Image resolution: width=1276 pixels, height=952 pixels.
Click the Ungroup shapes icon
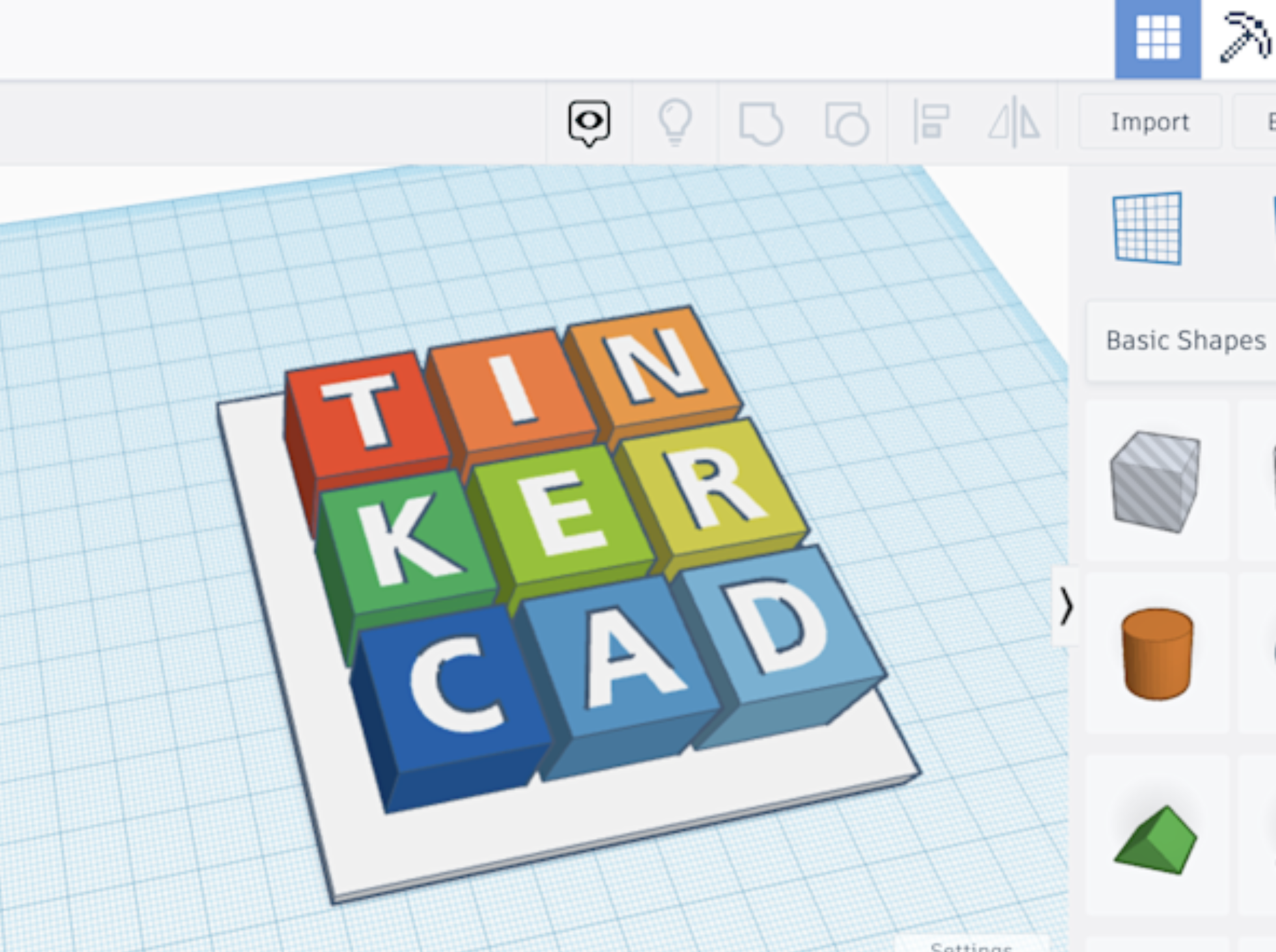[846, 122]
